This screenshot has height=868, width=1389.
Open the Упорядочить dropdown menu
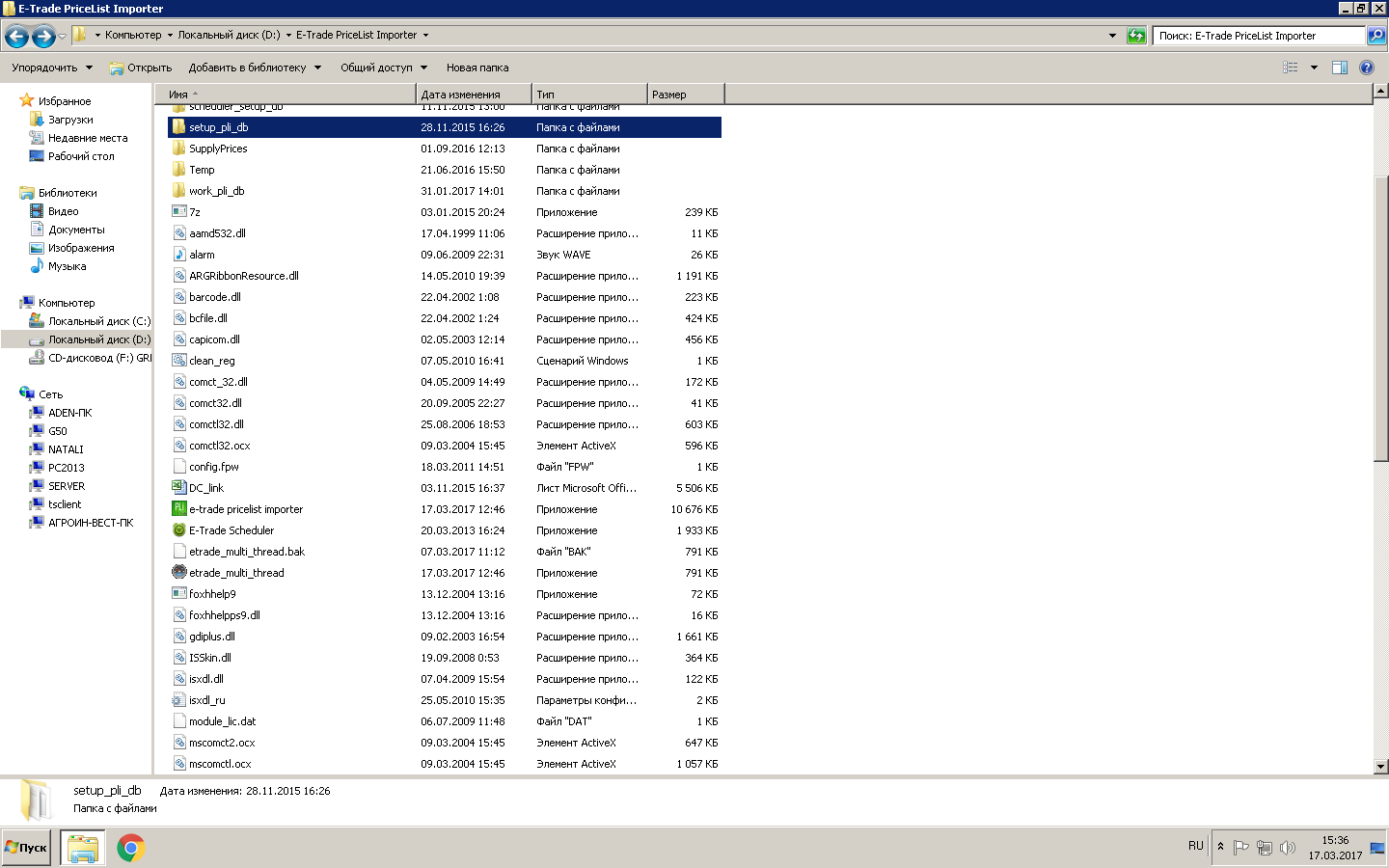pyautogui.click(x=52, y=68)
